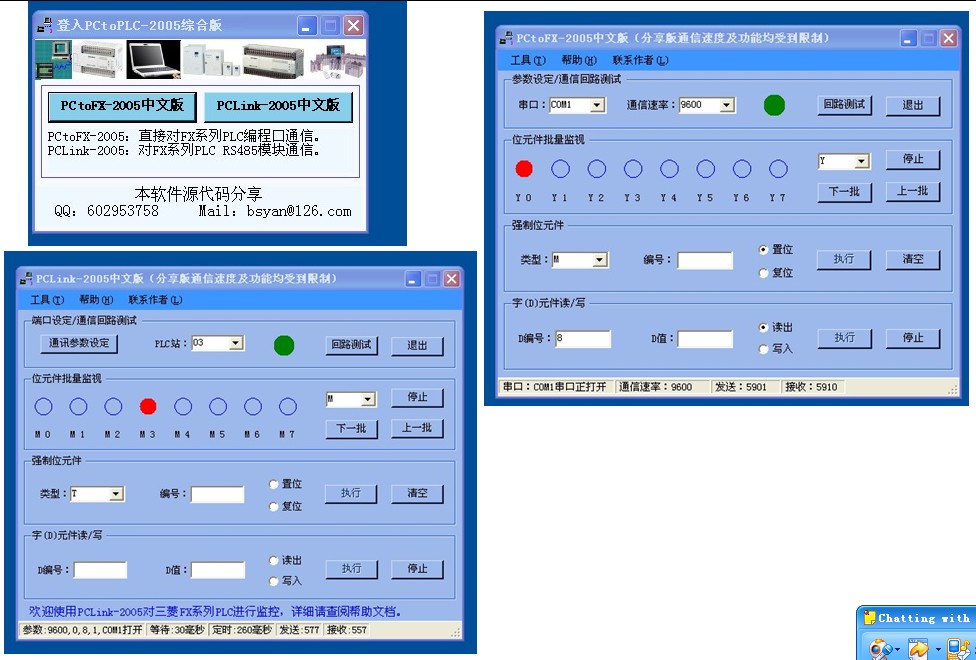Open the M element type dropdown in PCLink
Image resolution: width=976 pixels, height=660 pixels.
tap(368, 399)
